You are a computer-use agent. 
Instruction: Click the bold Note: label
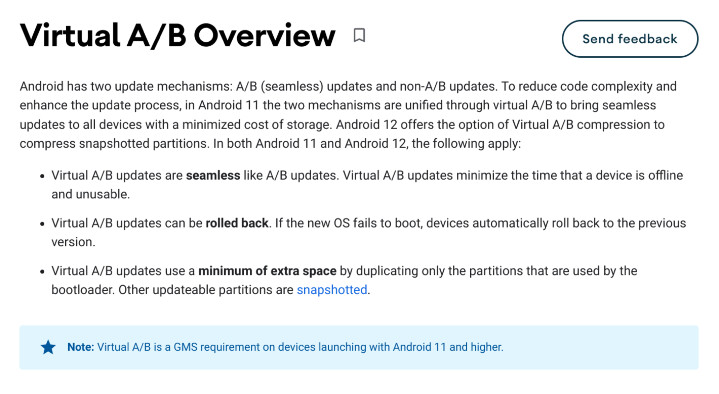click(81, 347)
